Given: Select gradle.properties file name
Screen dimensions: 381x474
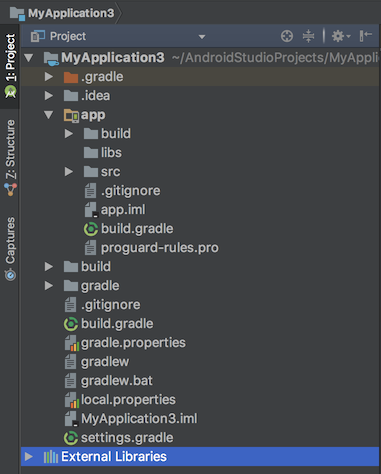Looking at the screenshot, I should coord(133,343).
